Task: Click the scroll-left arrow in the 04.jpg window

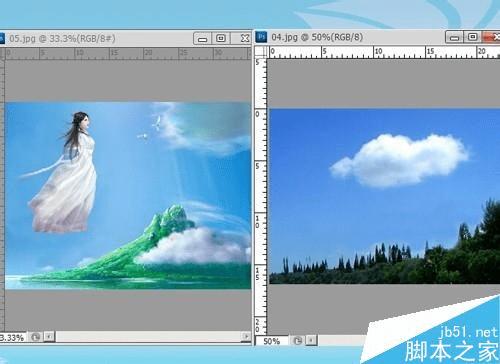Action: click(311, 340)
